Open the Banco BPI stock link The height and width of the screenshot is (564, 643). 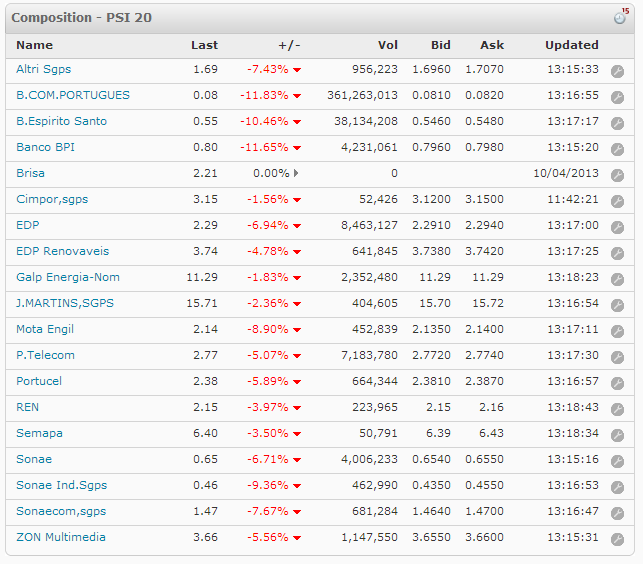pos(46,147)
